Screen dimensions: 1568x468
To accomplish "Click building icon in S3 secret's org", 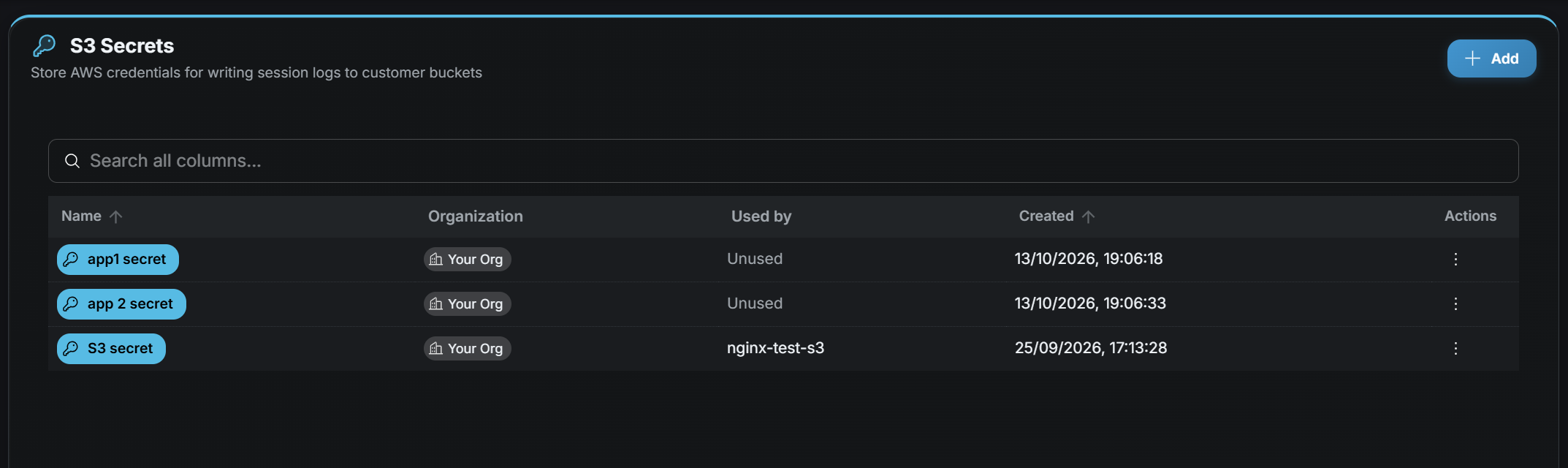I will pos(436,349).
